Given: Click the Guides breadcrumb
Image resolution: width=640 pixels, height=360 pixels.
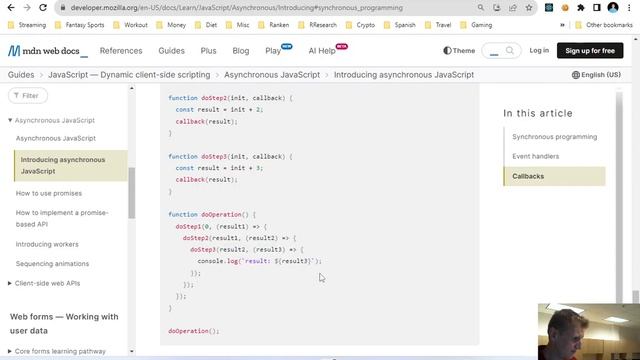Looking at the screenshot, I should (x=21, y=75).
